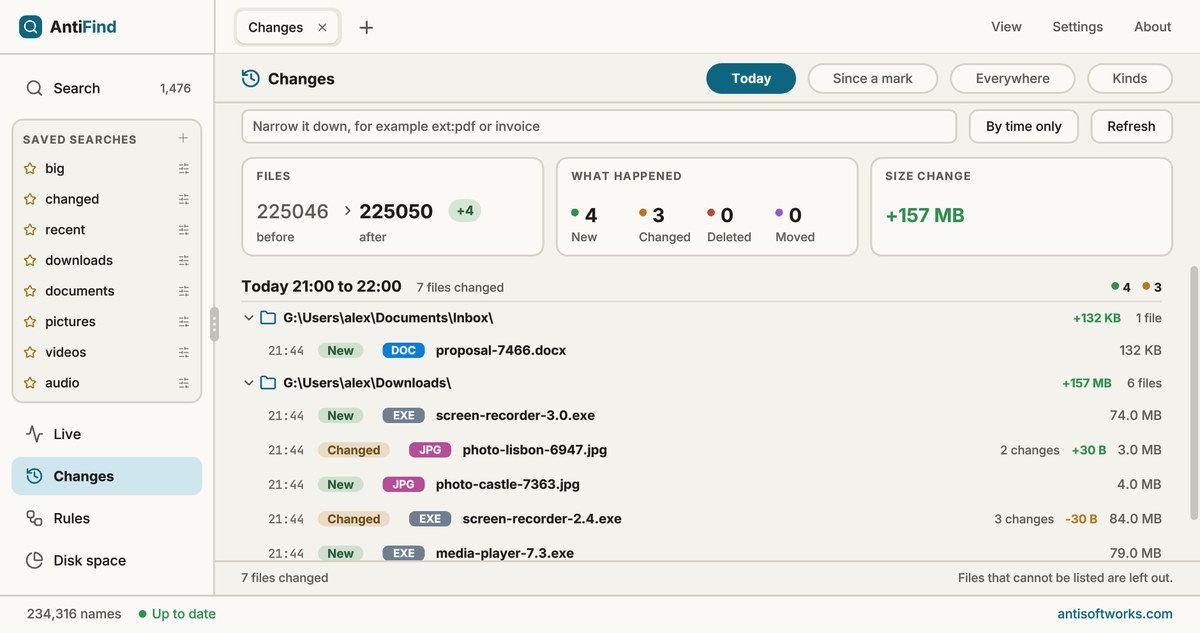Open options sliders icon for downloads

click(184, 261)
